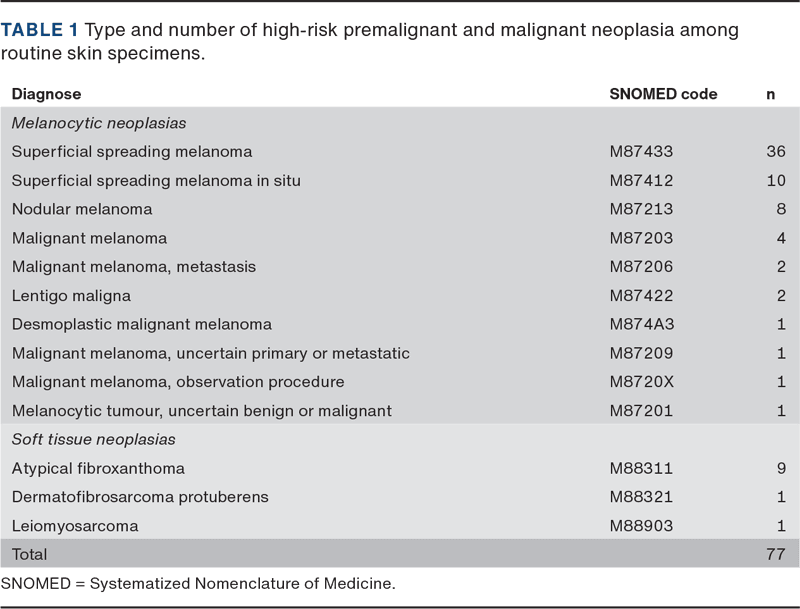Screen dimensions: 800x609
Task: Select the "Diagnose" column header
Action: click(46, 94)
